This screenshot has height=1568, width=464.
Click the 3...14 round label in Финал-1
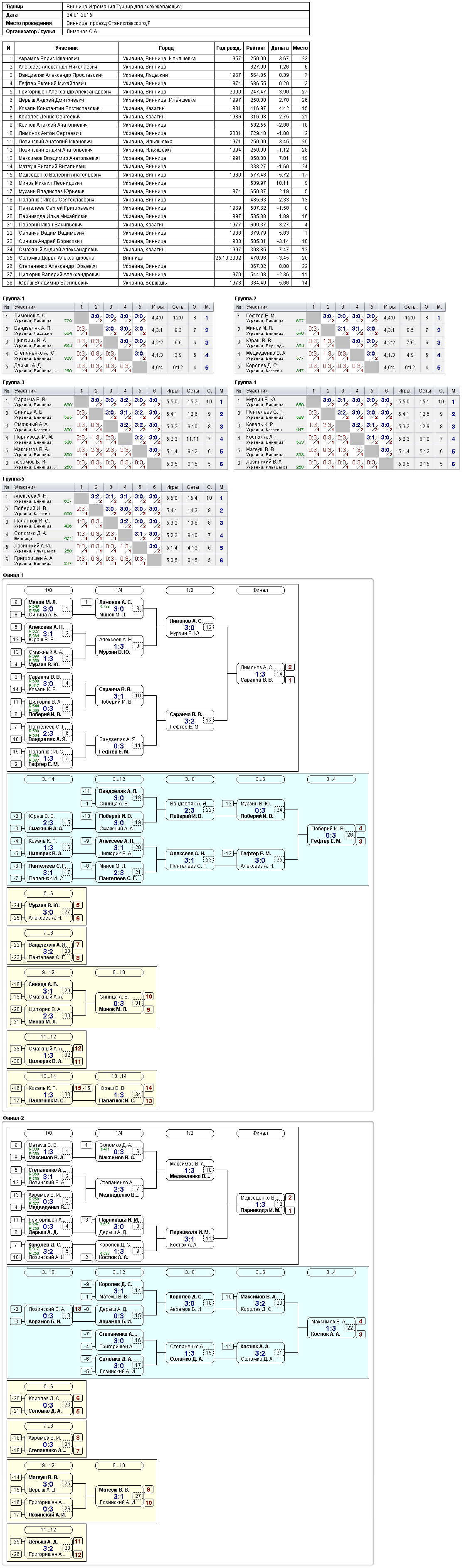pyautogui.click(x=48, y=779)
